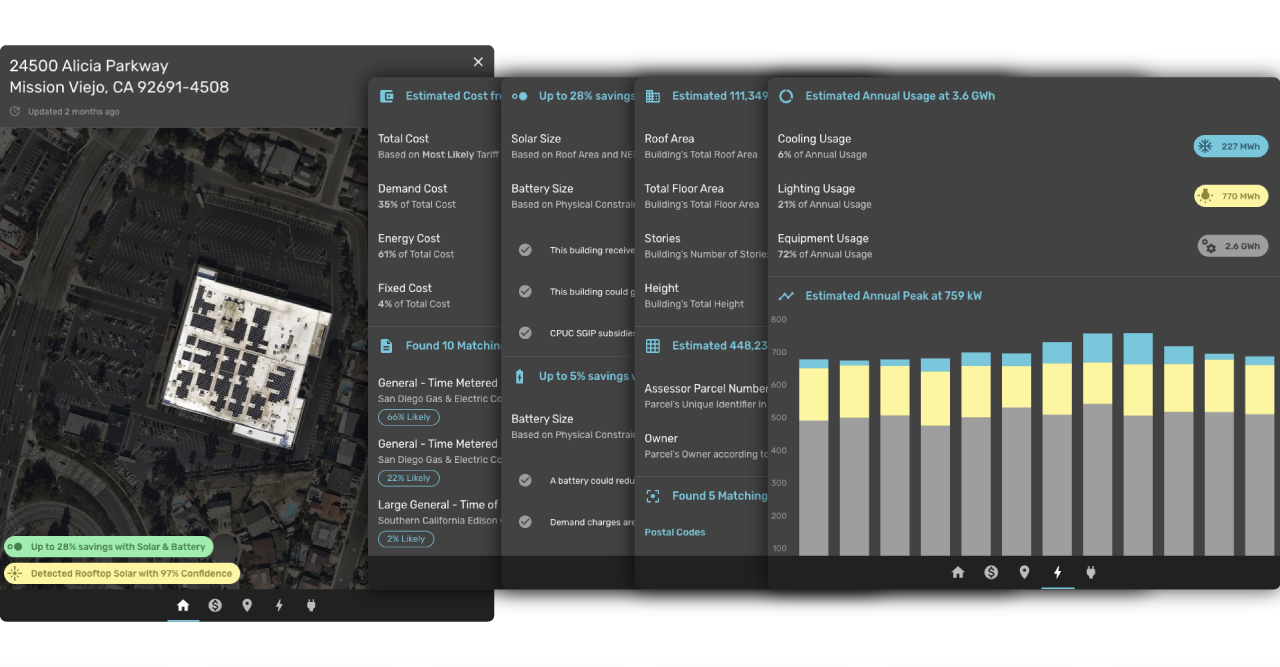Click the trend icon beside Estimated Annual Peak

(x=786, y=296)
